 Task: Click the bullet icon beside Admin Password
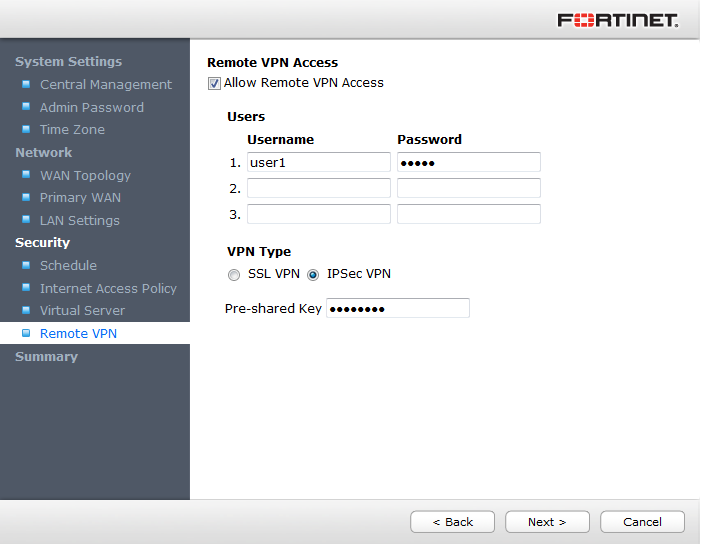point(26,107)
